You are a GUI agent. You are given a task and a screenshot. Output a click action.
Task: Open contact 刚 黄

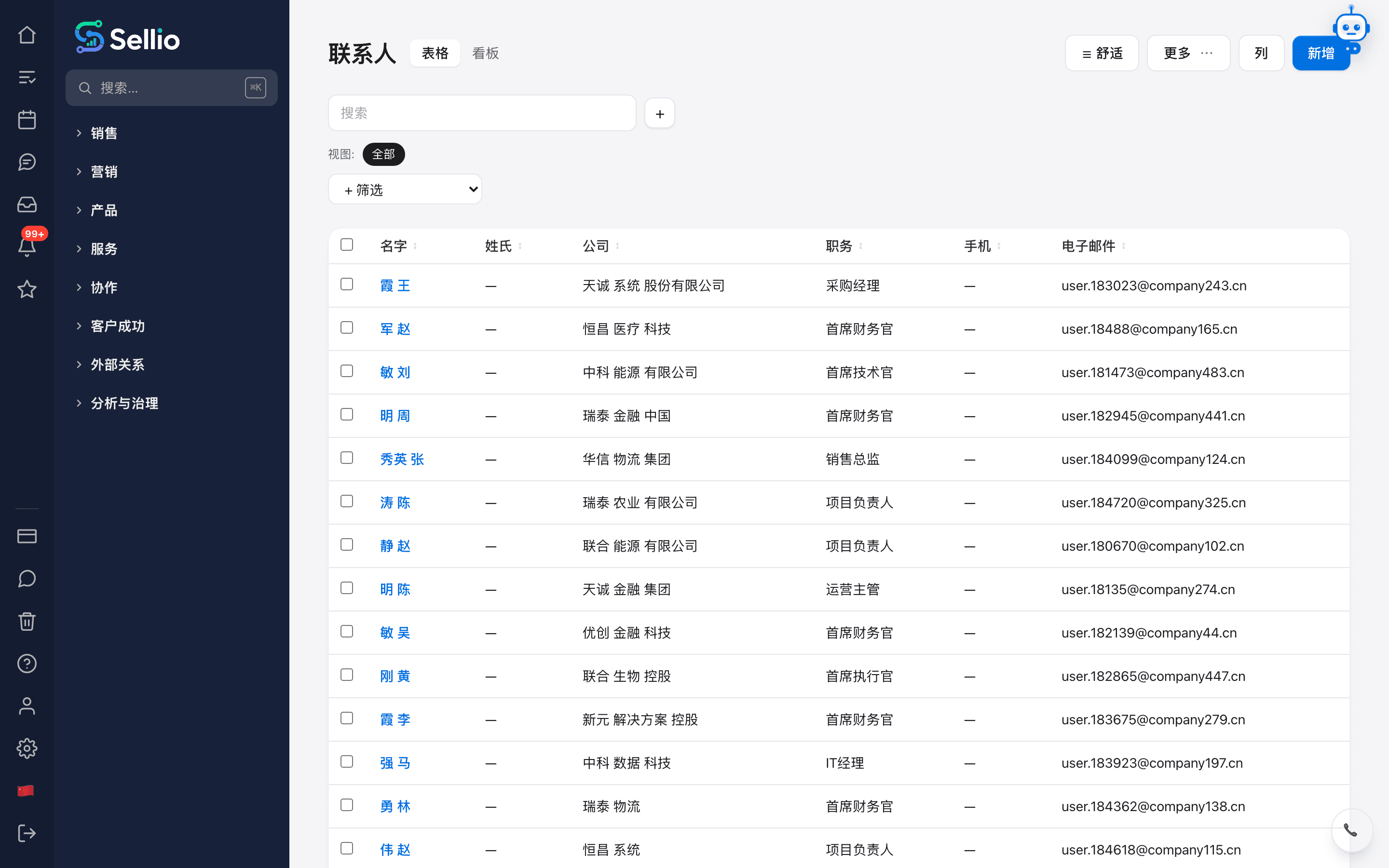(395, 676)
